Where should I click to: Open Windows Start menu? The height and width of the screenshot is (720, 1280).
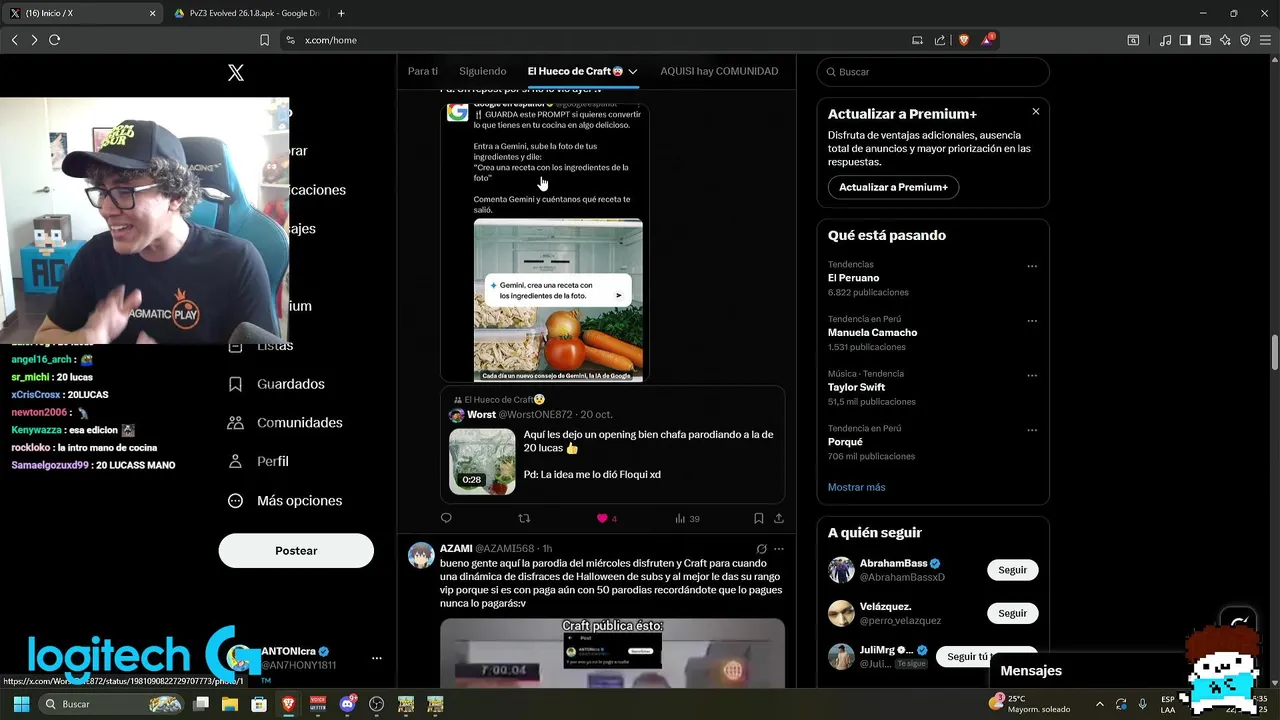21,704
